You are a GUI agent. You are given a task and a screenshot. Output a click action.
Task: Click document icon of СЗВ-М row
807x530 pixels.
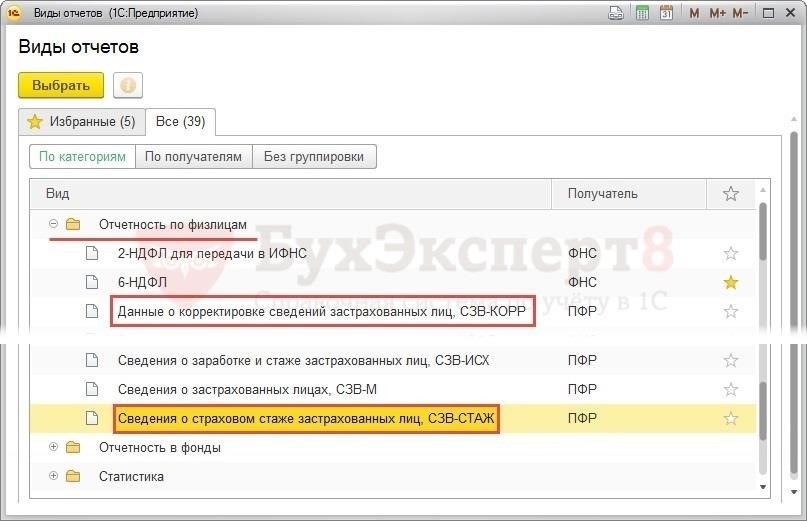tap(92, 389)
